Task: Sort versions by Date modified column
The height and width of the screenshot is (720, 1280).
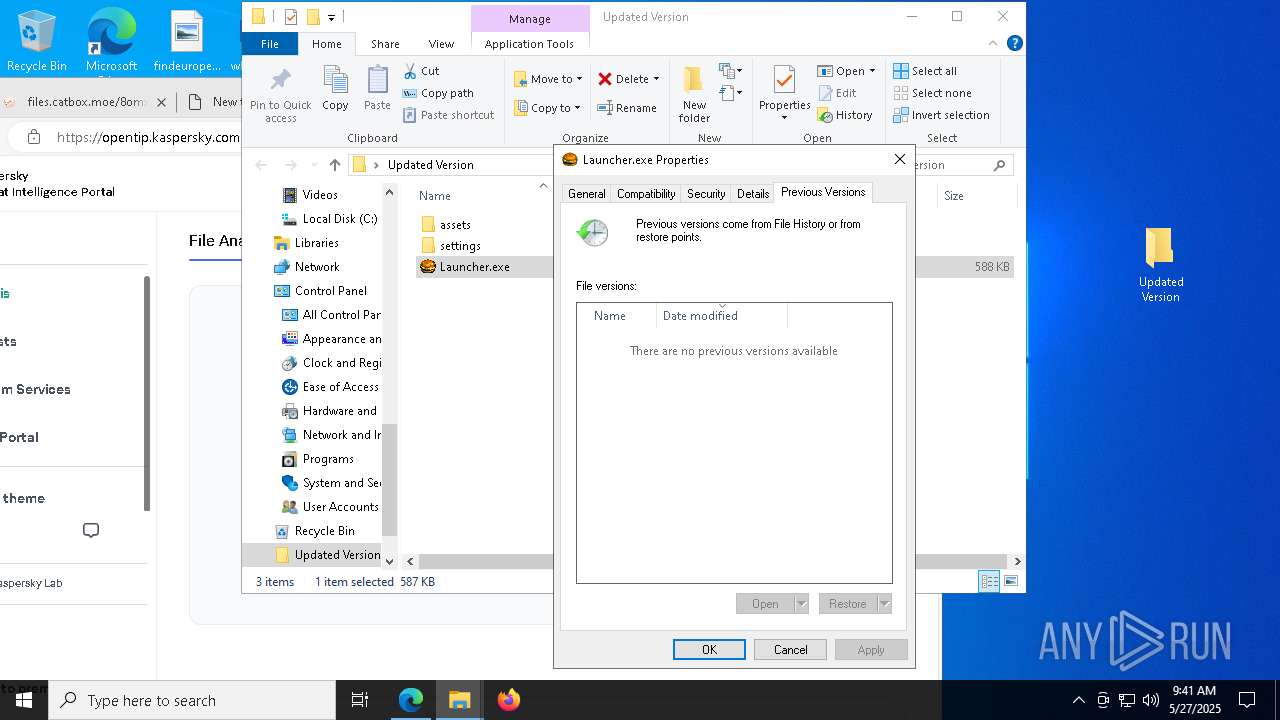Action: coord(722,316)
